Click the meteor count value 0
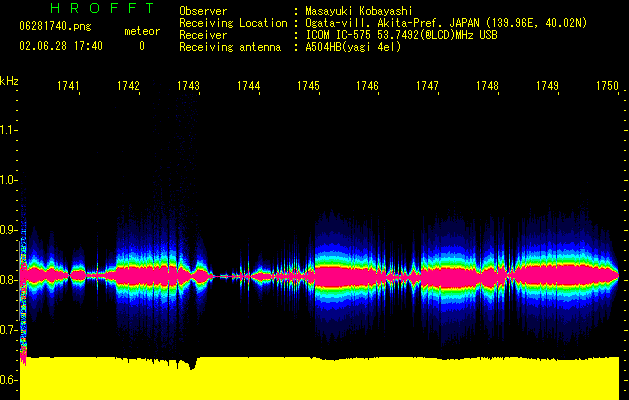Image resolution: width=629 pixels, height=400 pixels. pos(142,46)
